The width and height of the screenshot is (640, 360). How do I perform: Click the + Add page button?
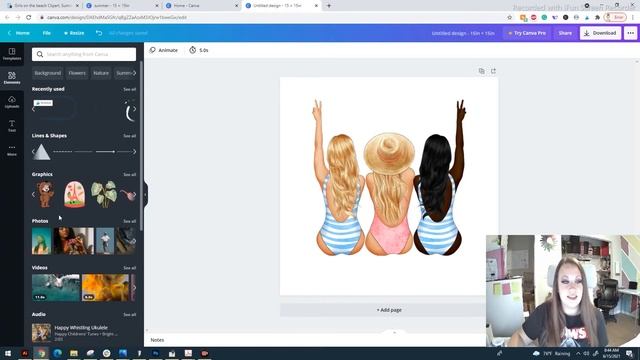[x=389, y=310]
